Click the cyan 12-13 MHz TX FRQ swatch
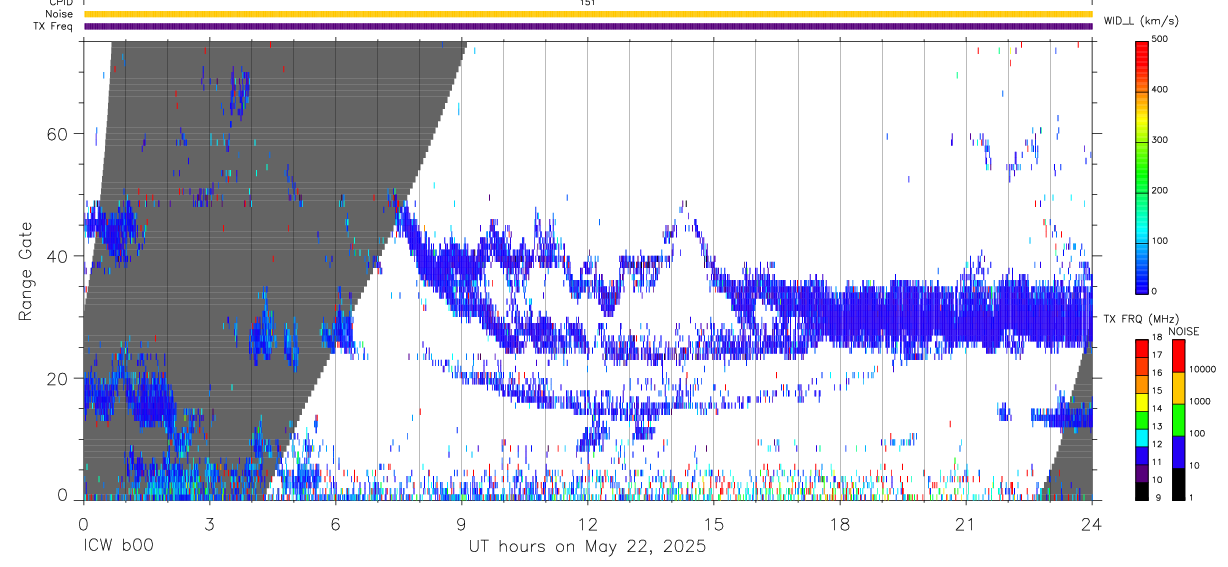This screenshot has width=1228, height=567. point(1142,438)
